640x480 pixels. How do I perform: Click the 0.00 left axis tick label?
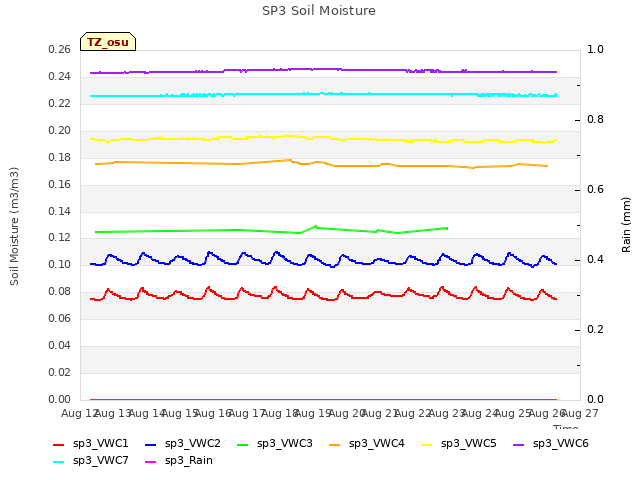tap(59, 399)
